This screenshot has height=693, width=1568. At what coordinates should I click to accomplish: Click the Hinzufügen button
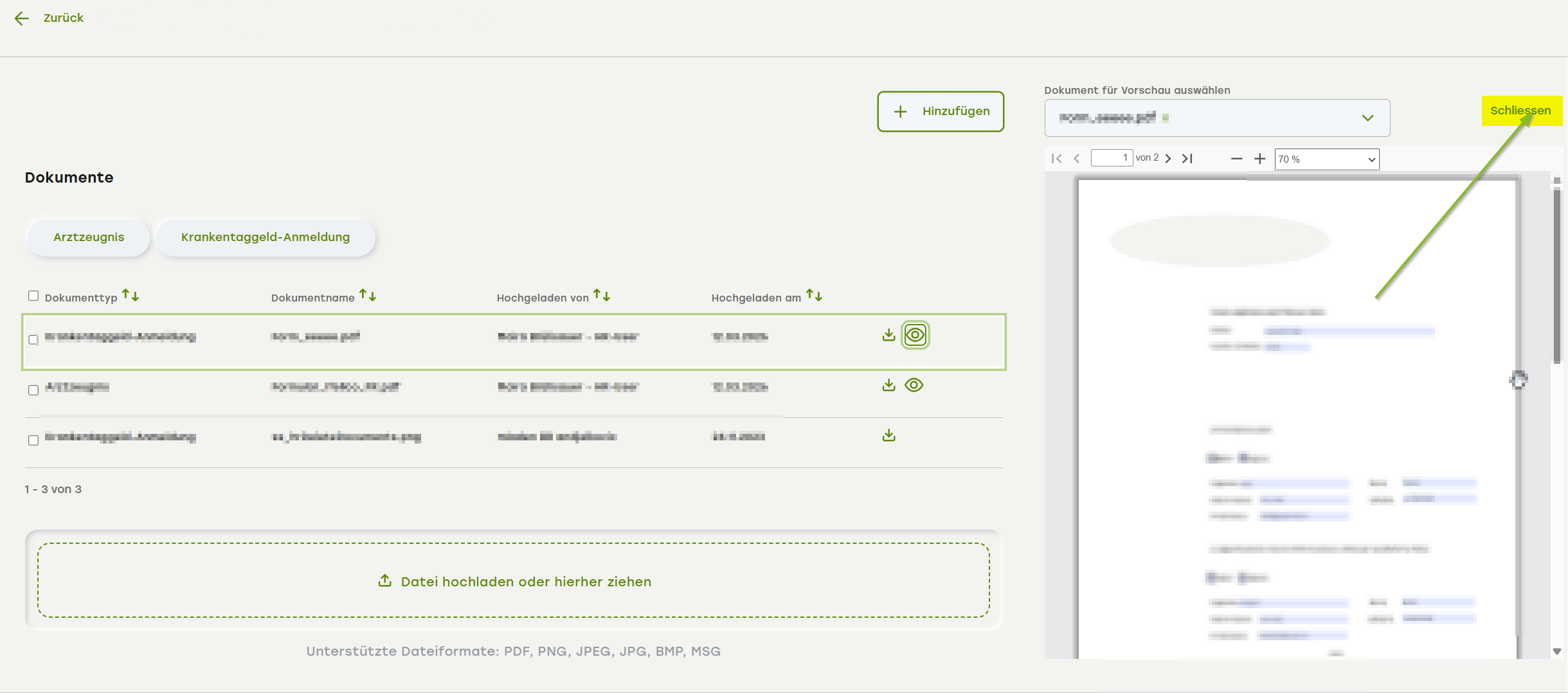[x=941, y=111]
